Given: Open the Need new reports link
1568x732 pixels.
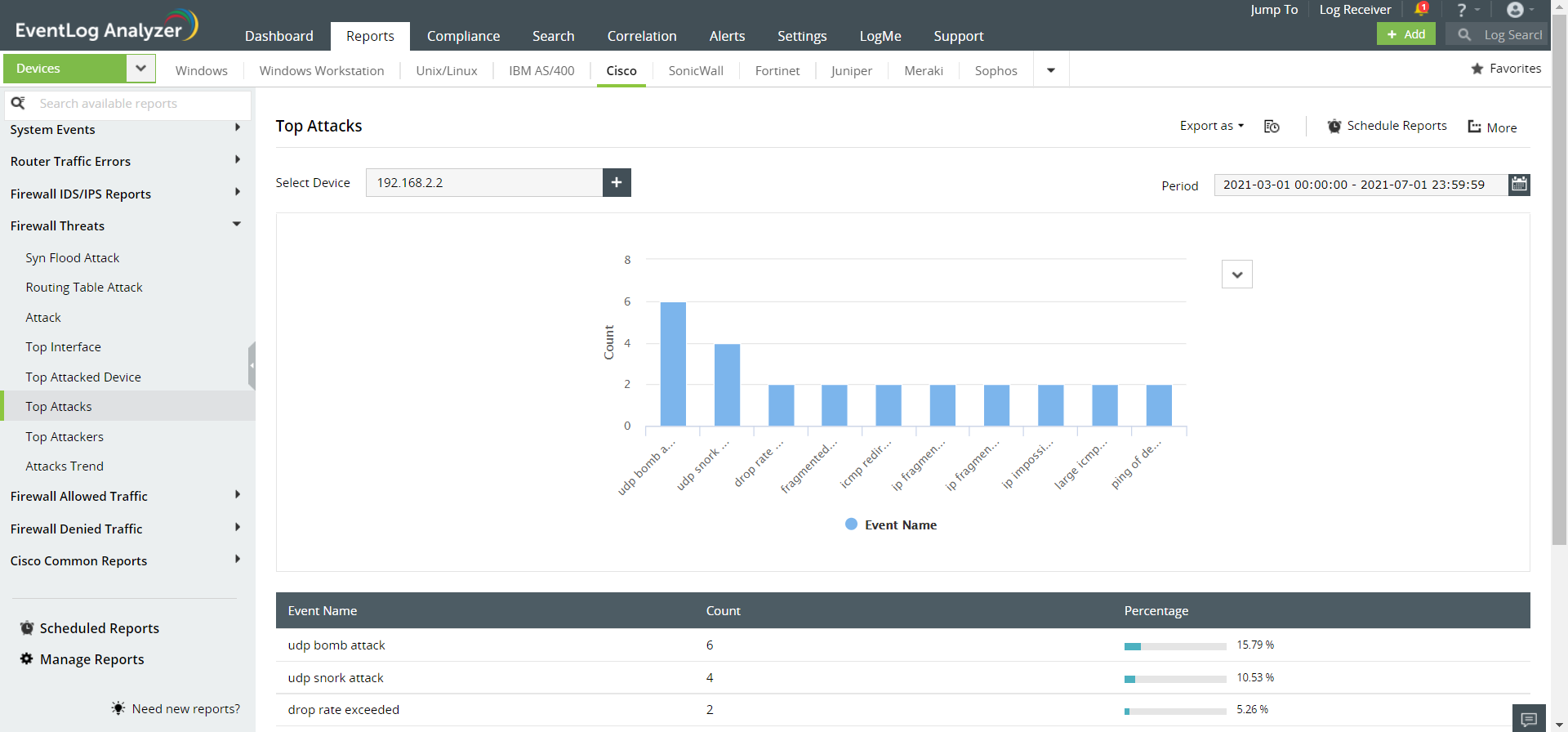Looking at the screenshot, I should pos(185,709).
